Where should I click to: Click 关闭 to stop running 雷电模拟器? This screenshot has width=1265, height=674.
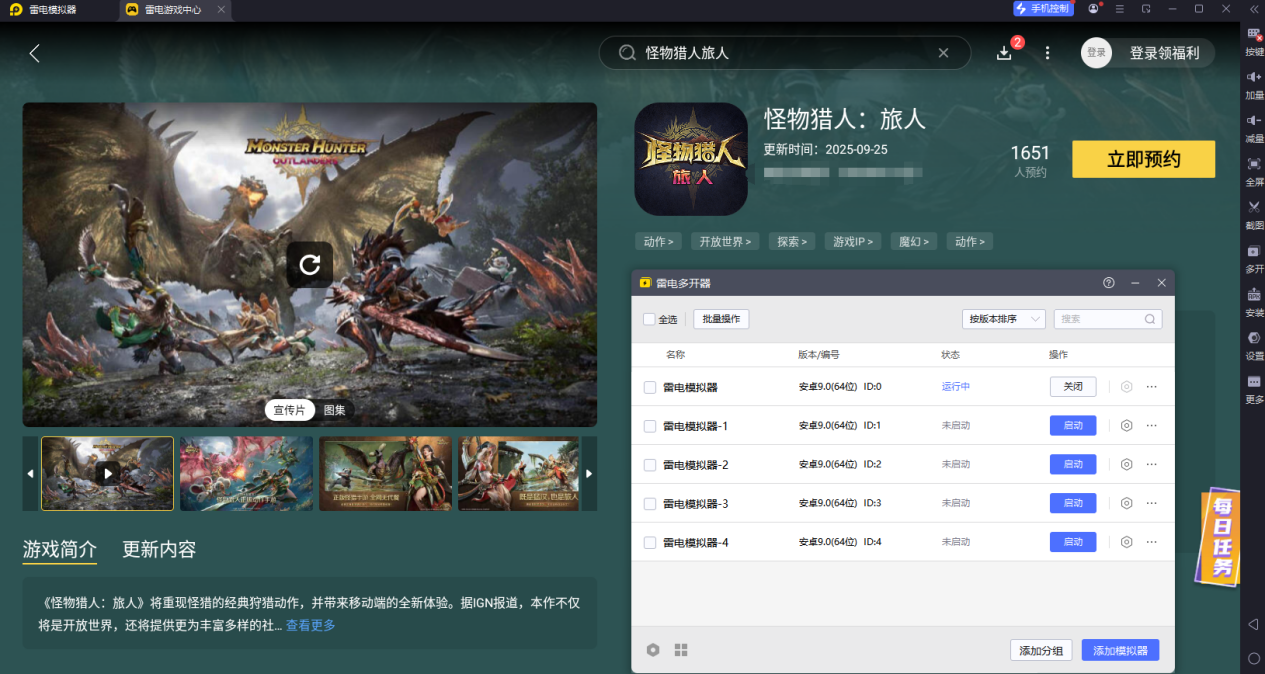point(1073,386)
